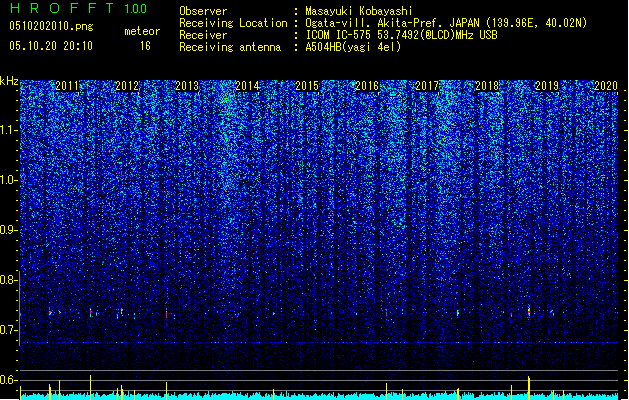Click the 'meteor' label
629x400 pixels.
click(x=142, y=31)
